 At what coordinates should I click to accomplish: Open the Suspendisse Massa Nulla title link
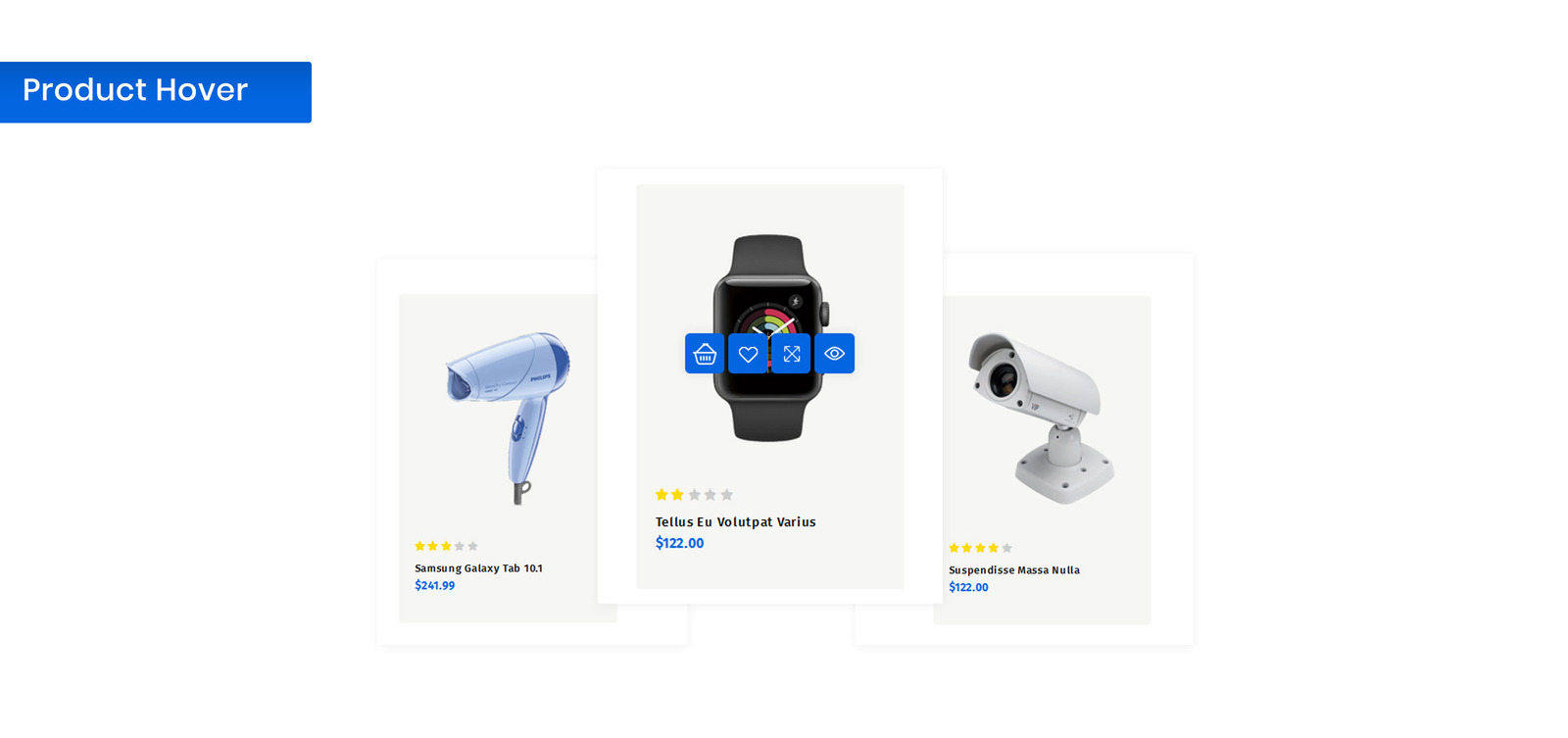point(1013,570)
